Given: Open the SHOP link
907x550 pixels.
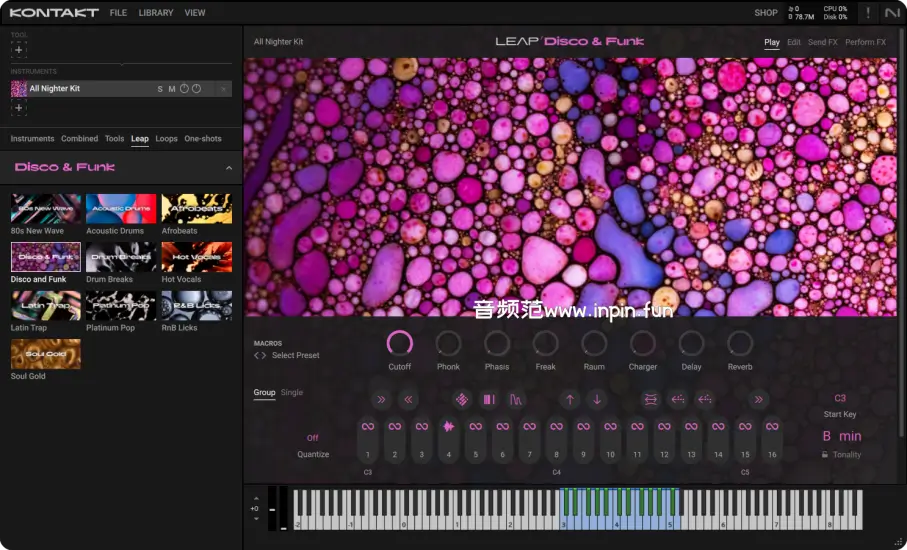Looking at the screenshot, I should (x=766, y=13).
